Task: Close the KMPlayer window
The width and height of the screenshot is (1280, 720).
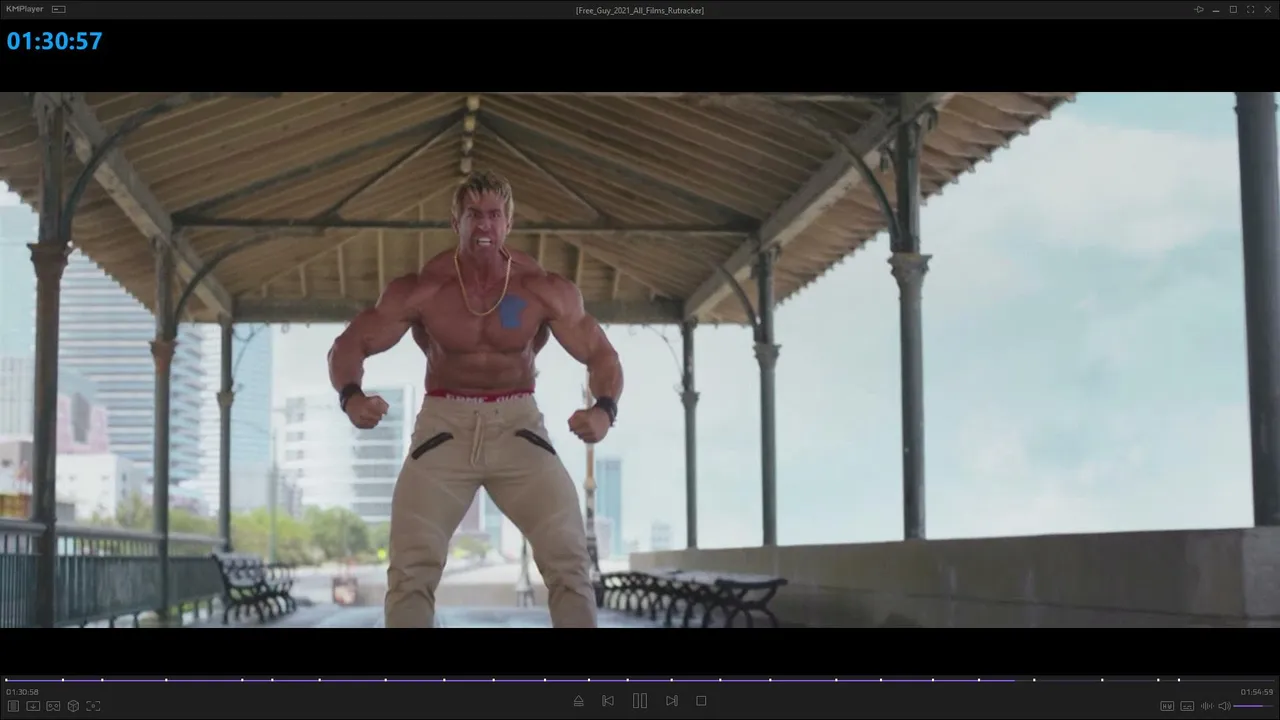Action: (x=1267, y=9)
